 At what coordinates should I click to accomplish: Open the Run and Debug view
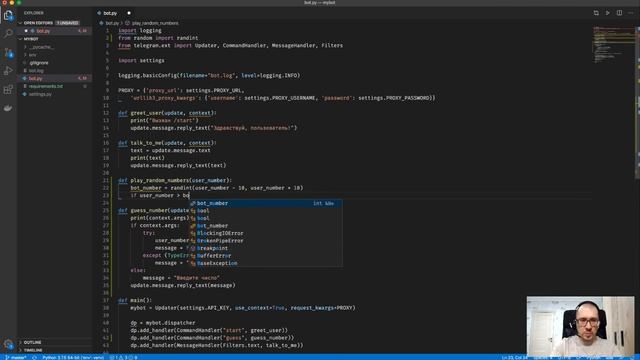pos(8,71)
